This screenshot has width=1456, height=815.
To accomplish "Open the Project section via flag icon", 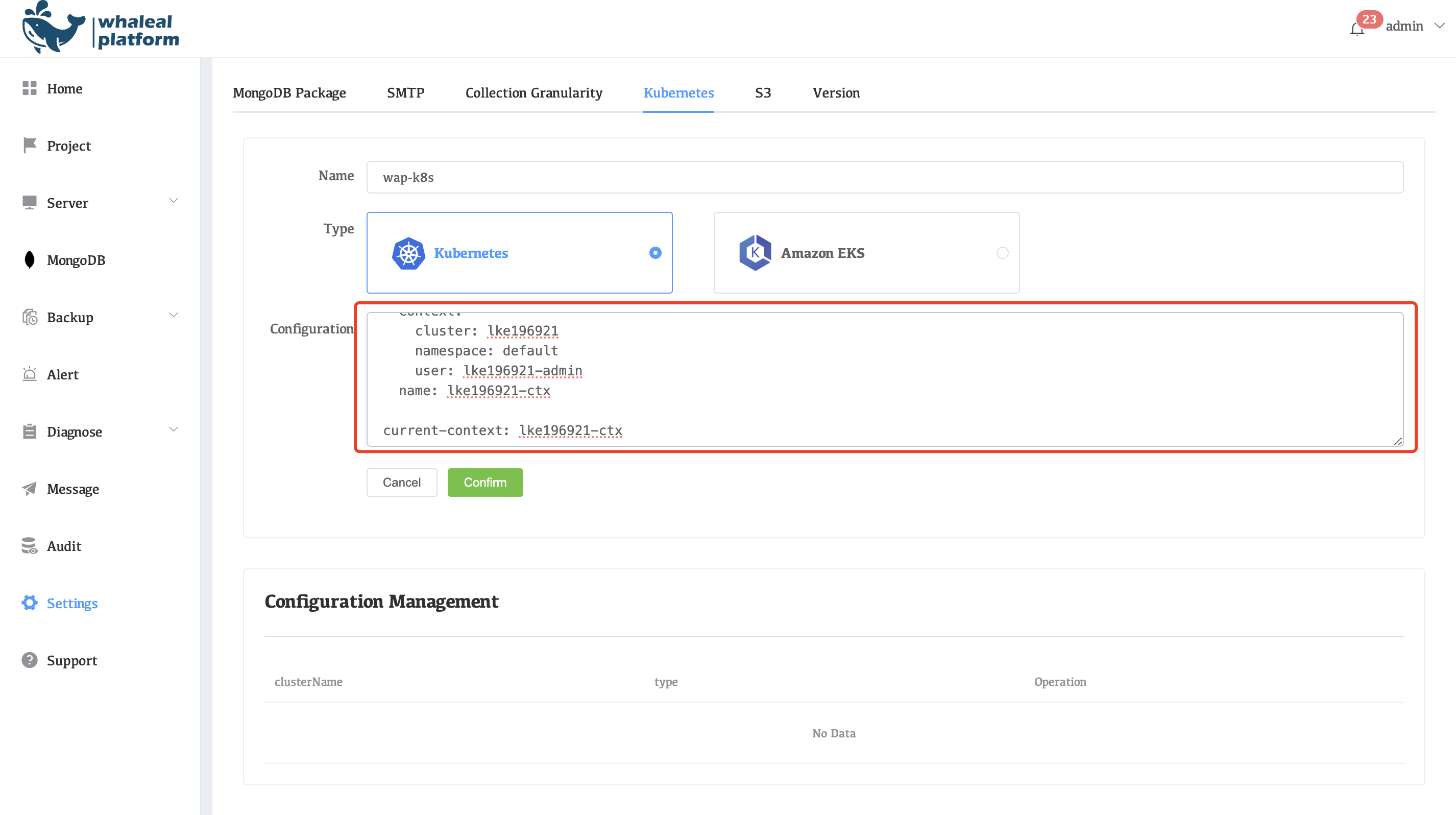I will click(x=30, y=145).
